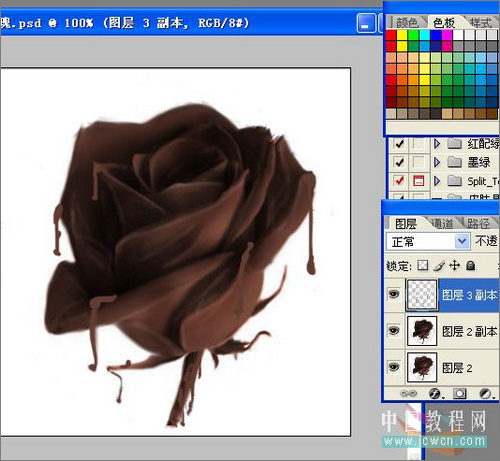Toggle dialog box for 红配绿 action set

(419, 144)
